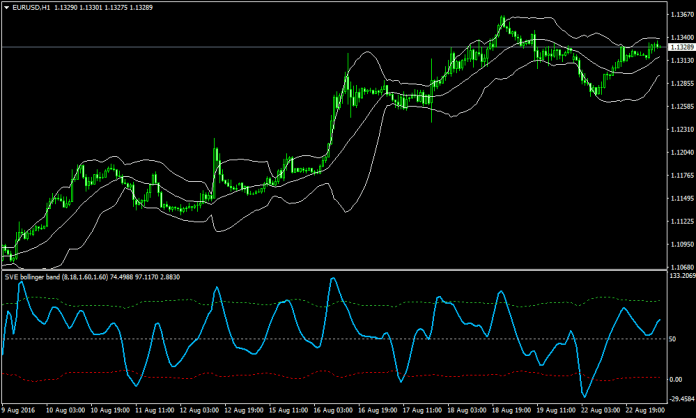Click the 1.13400 price axis label
This screenshot has width=696, height=418.
[x=682, y=37]
